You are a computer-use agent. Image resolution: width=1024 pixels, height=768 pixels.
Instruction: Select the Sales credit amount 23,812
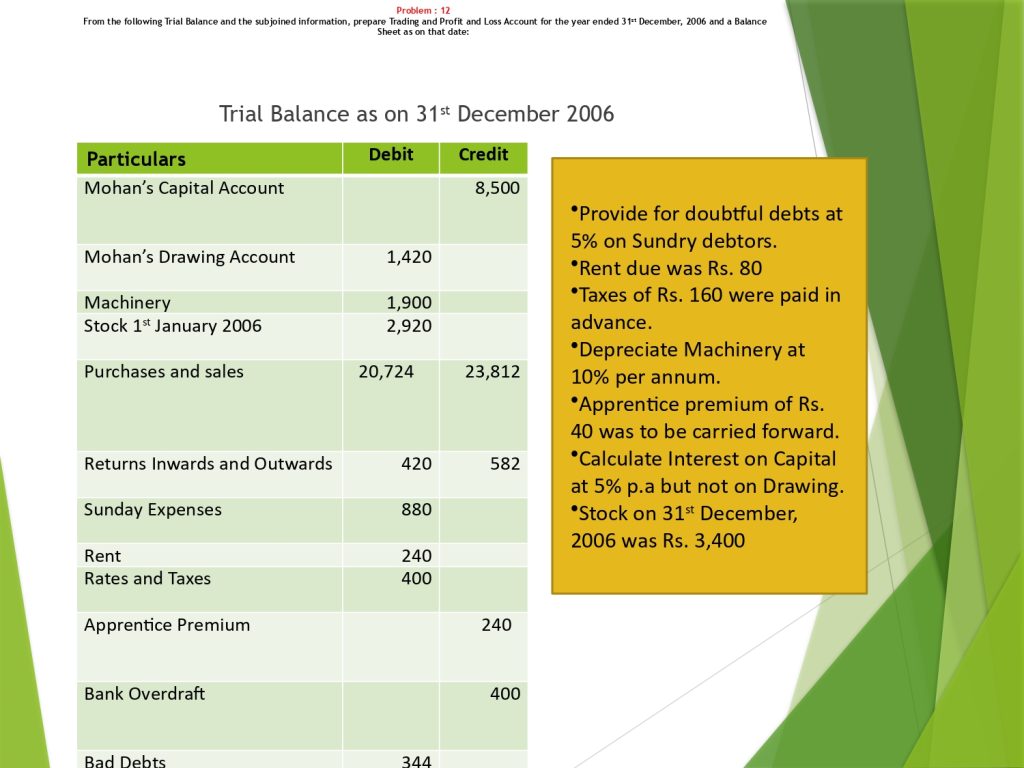tap(492, 372)
